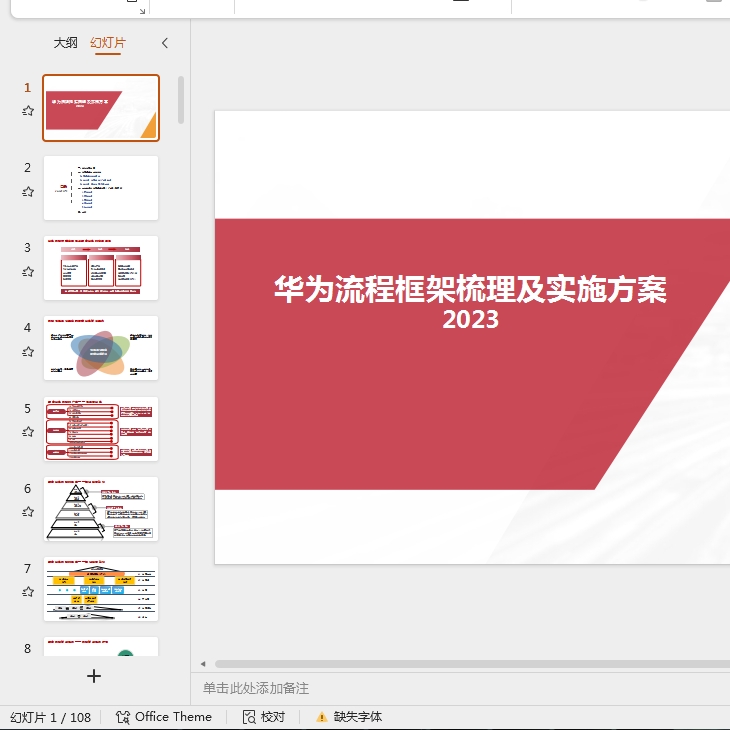Viewport: 730px width, 730px height.
Task: Click the star icon under slide 1
Action: point(28,111)
